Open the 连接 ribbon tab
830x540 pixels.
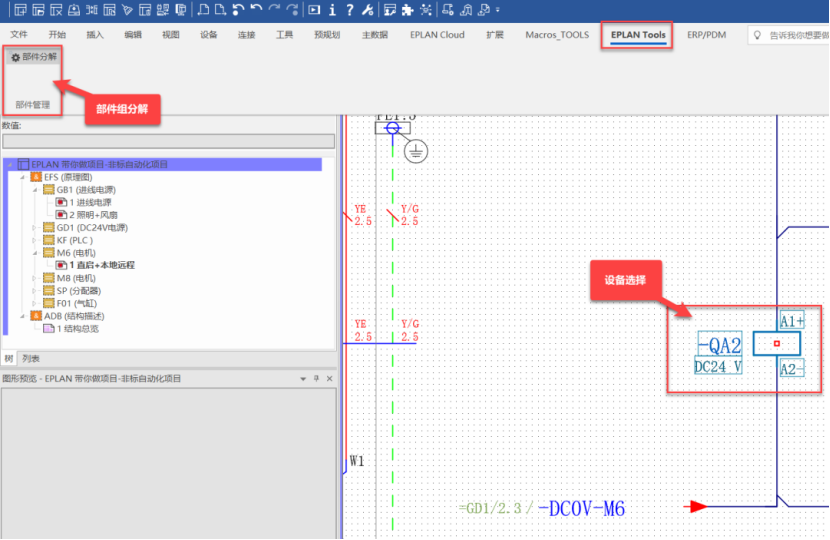pyautogui.click(x=246, y=34)
